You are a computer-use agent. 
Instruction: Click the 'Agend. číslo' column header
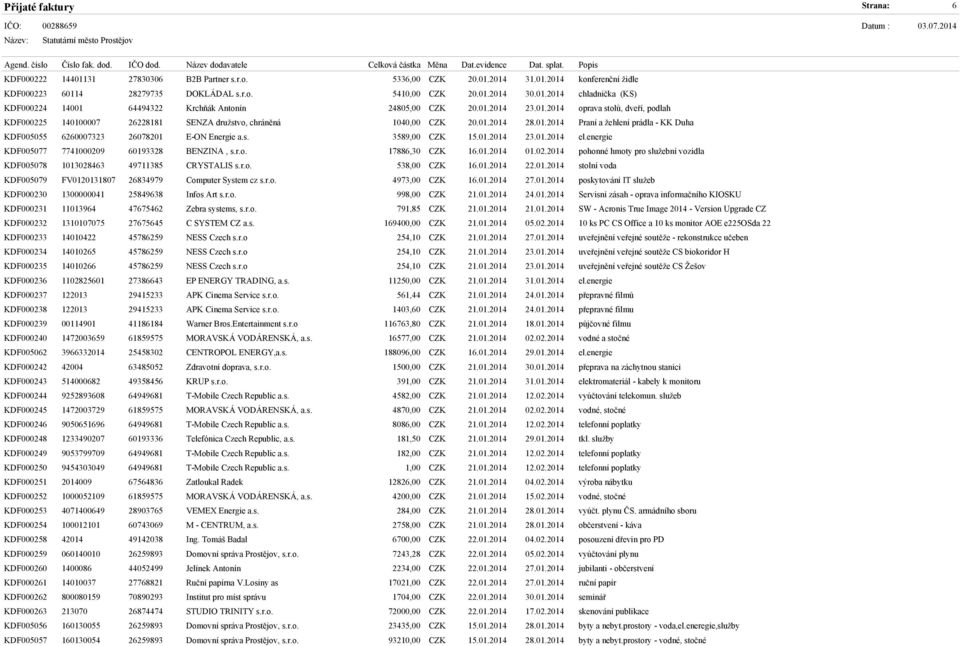click(x=26, y=65)
